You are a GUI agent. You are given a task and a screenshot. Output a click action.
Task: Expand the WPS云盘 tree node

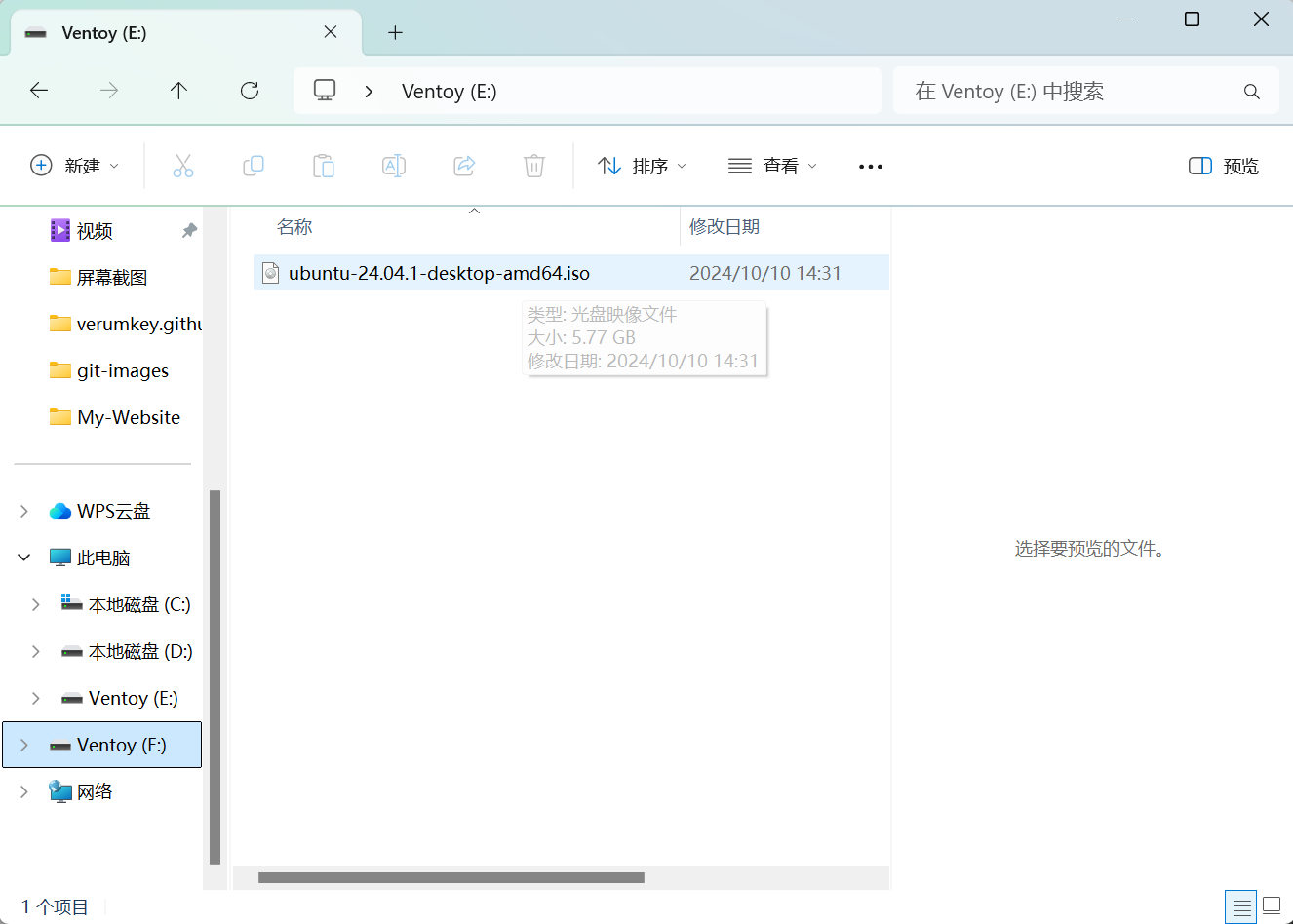click(x=24, y=511)
